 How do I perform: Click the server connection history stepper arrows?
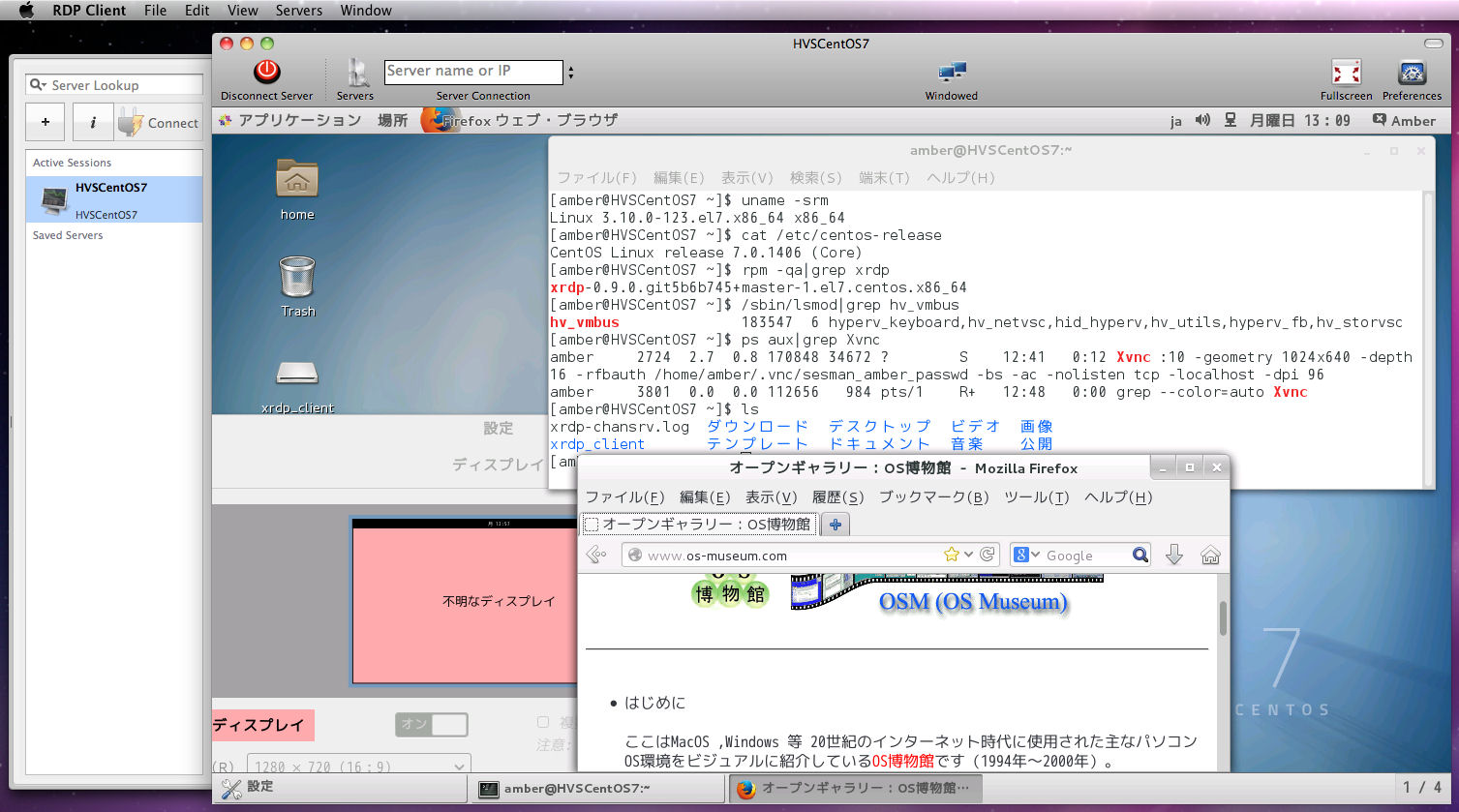[x=571, y=73]
